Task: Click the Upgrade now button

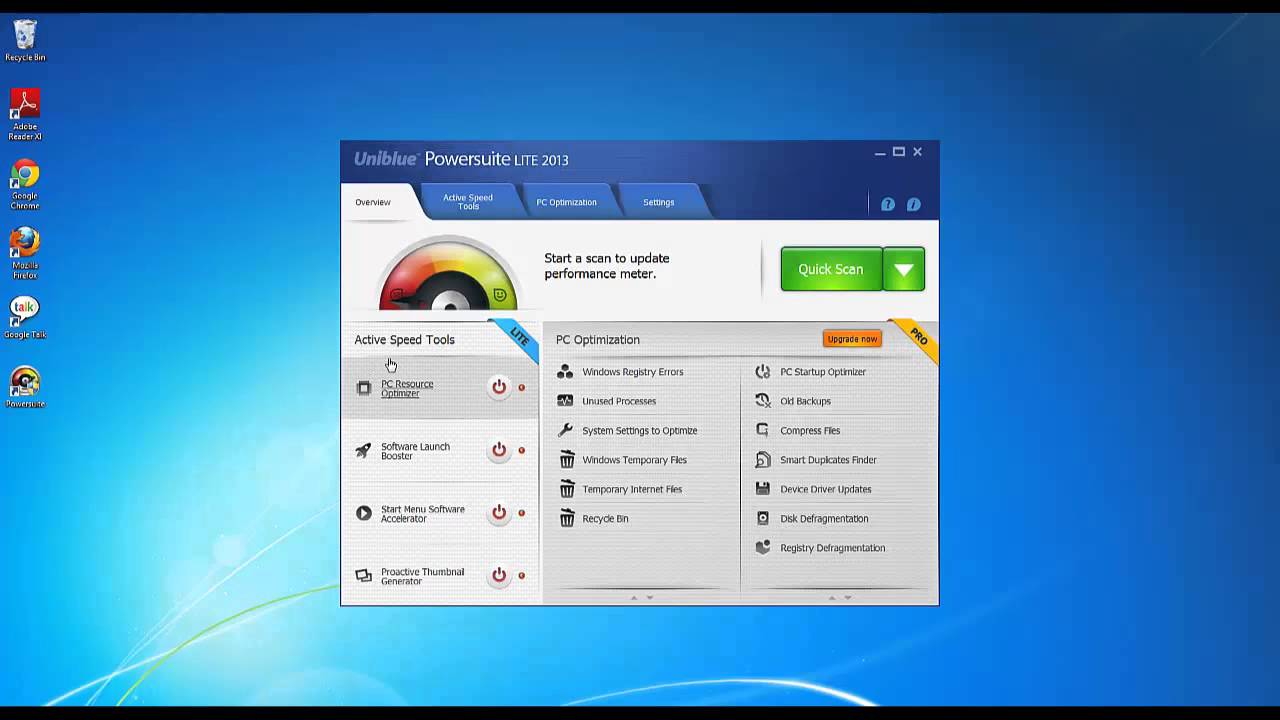Action: (852, 339)
